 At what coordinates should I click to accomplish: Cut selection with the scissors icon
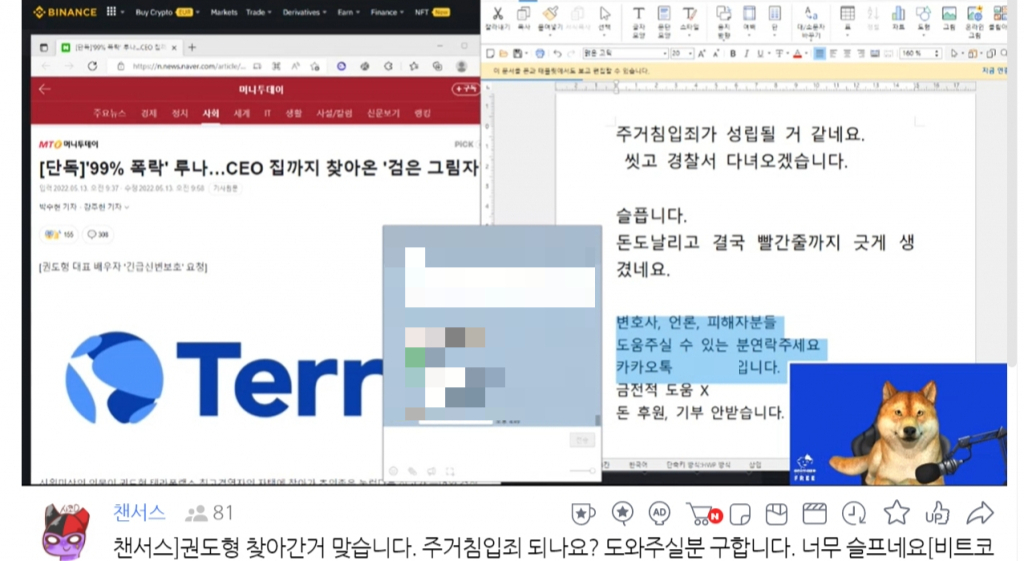(x=498, y=14)
